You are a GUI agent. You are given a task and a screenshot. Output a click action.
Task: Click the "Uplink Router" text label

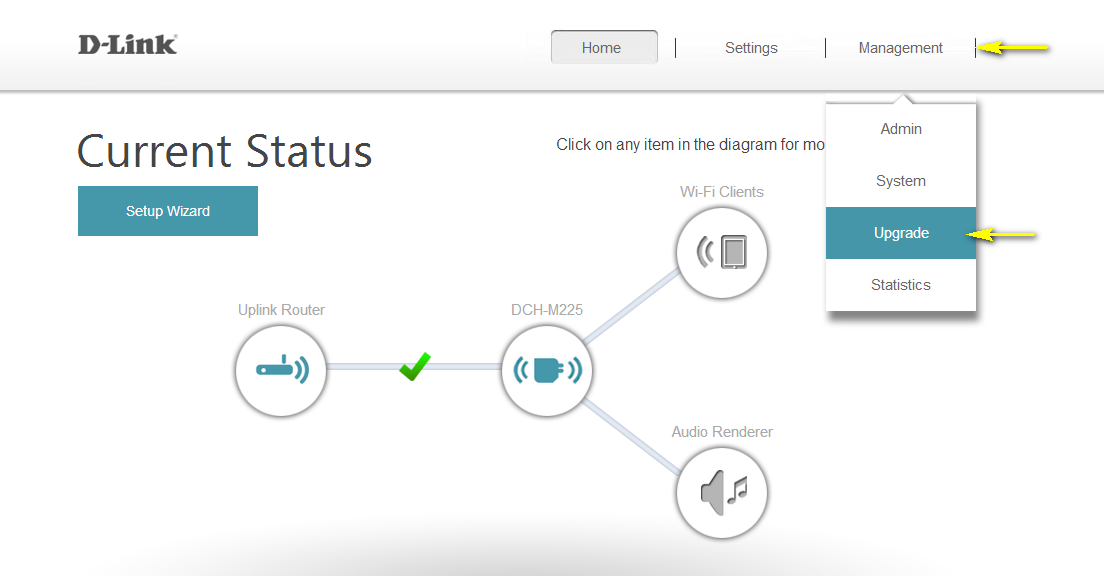(281, 310)
